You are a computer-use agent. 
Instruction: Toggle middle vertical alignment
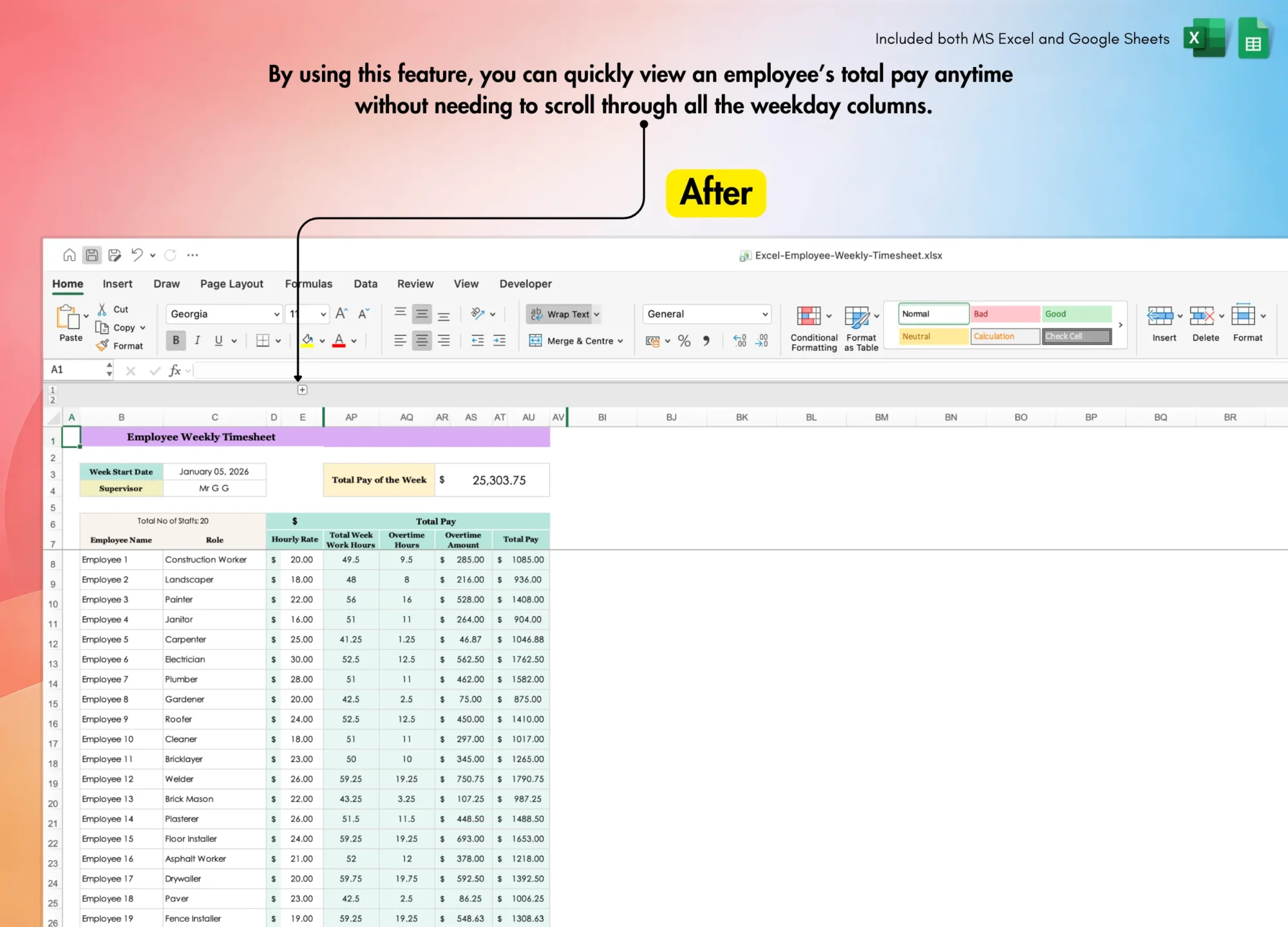pos(422,314)
